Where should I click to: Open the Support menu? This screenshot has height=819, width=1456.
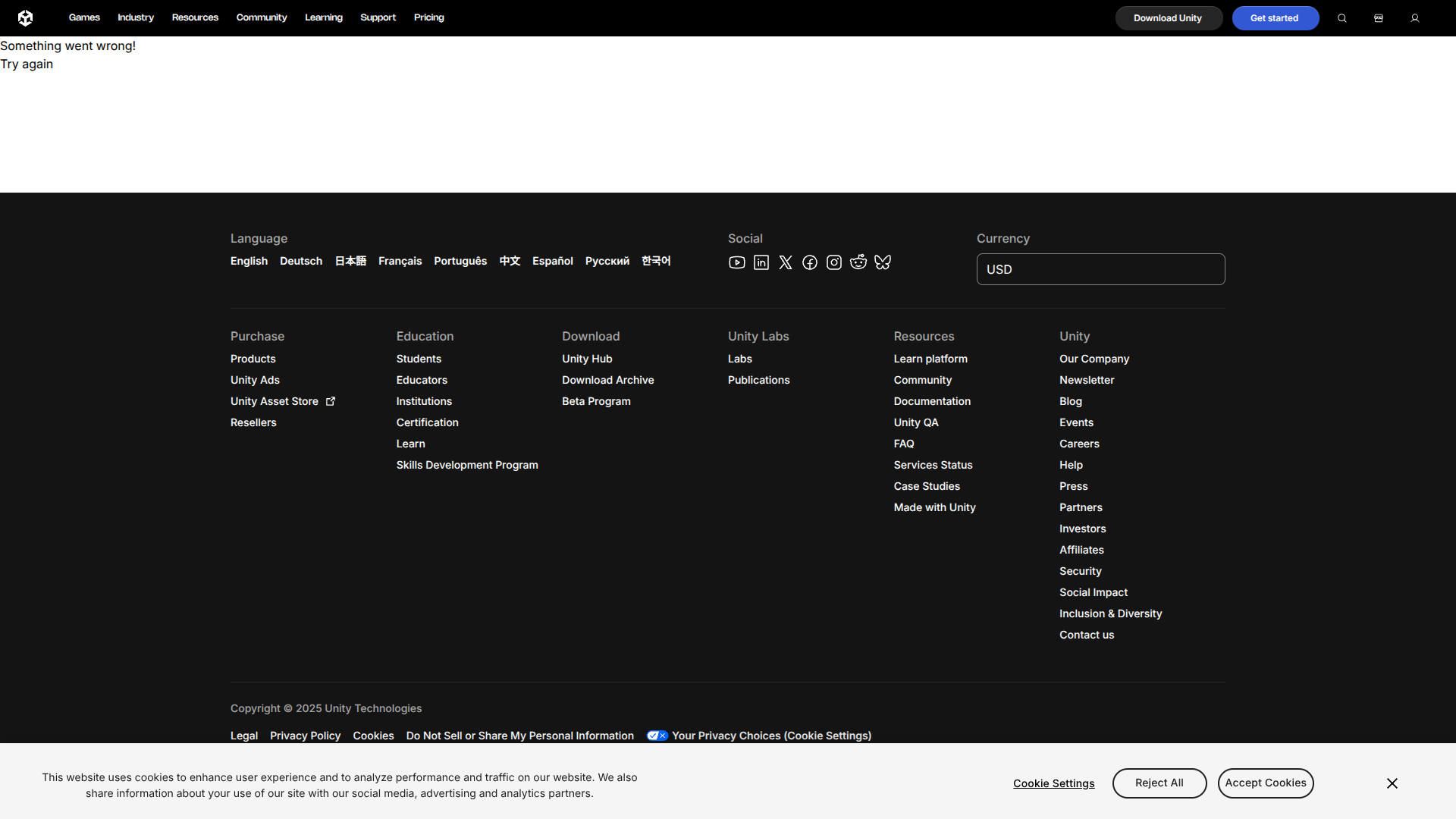tap(378, 17)
